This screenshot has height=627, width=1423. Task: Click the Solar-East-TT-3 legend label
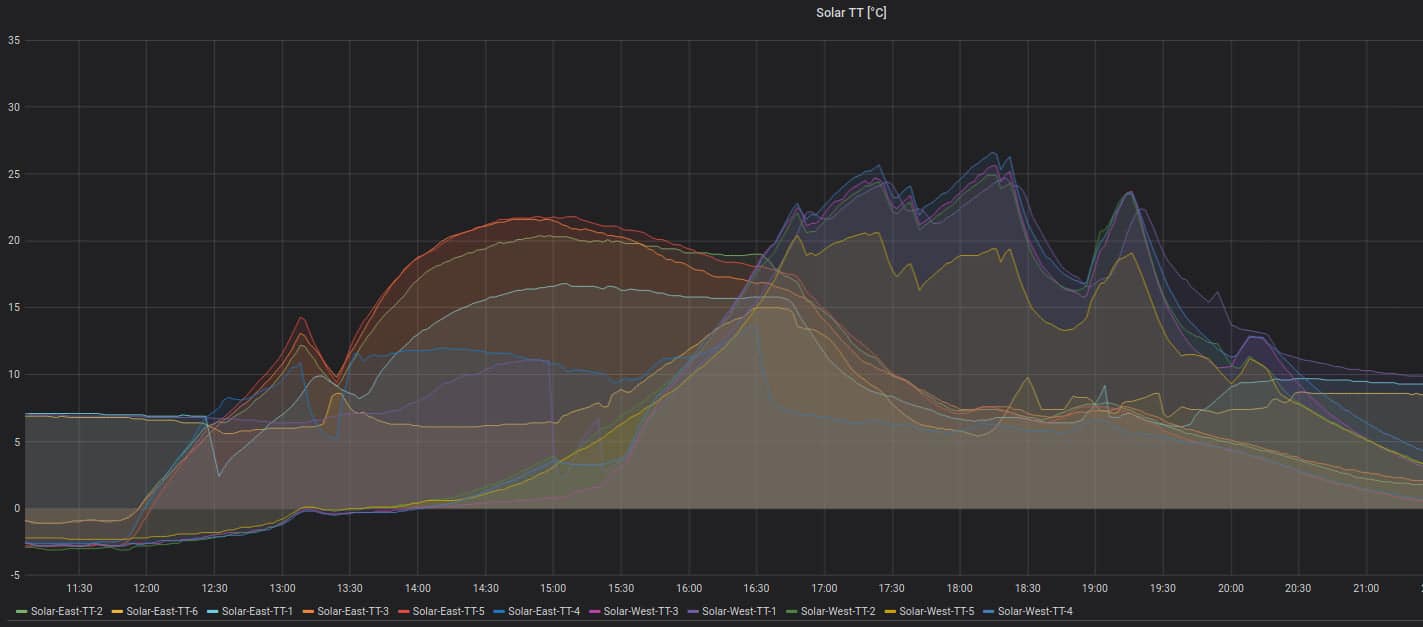pyautogui.click(x=353, y=611)
